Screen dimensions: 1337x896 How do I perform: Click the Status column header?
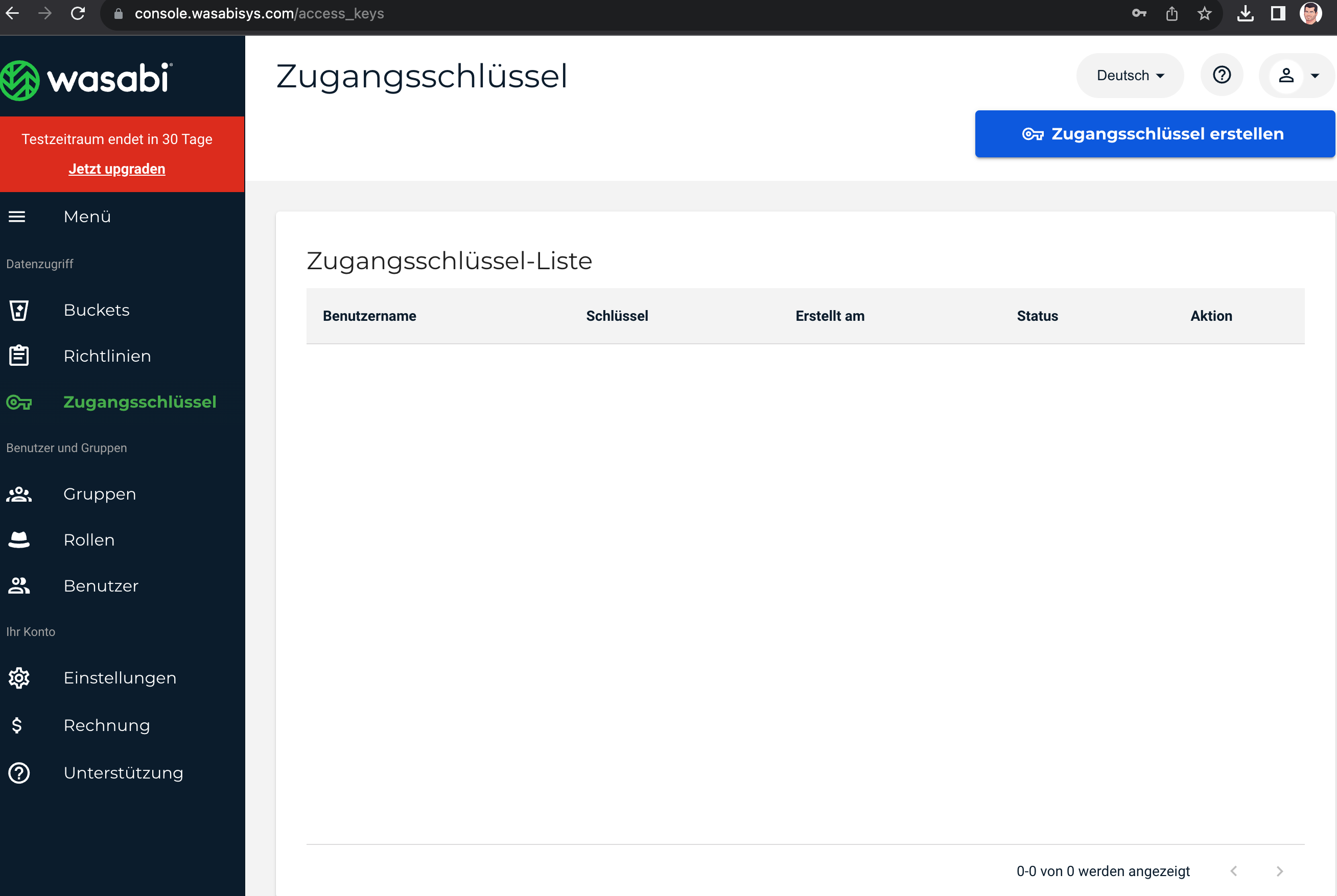(1037, 316)
